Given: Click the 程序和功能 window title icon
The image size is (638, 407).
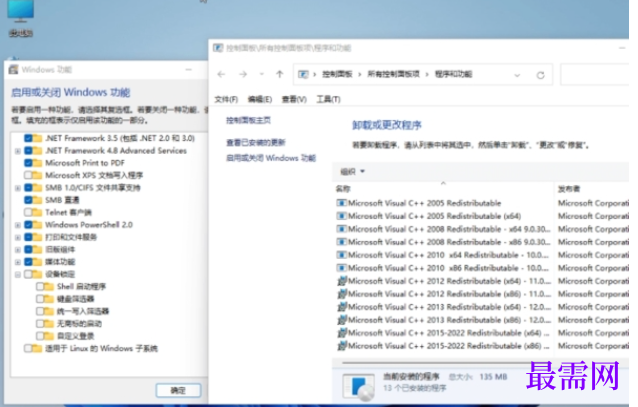Looking at the screenshot, I should (218, 48).
